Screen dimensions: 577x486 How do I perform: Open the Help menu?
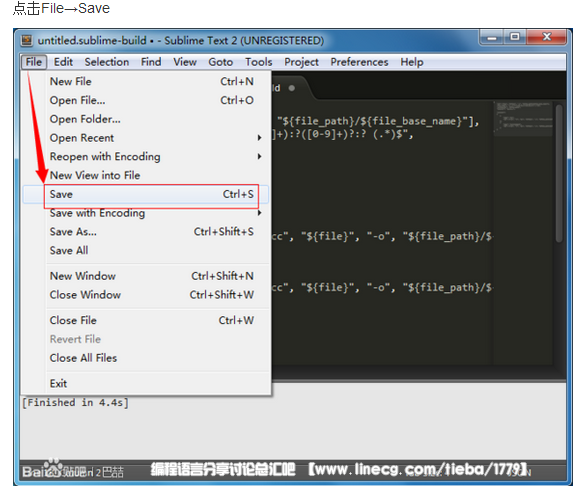pyautogui.click(x=412, y=62)
